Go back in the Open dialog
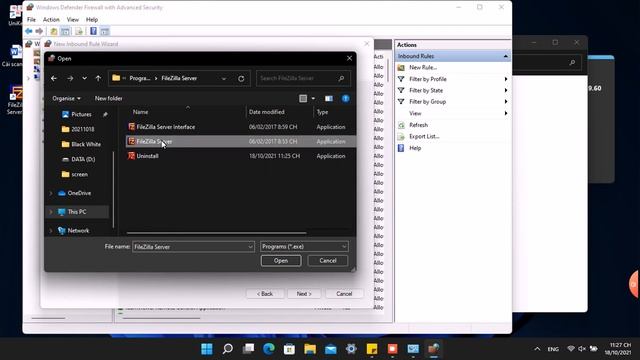 pyautogui.click(x=54, y=78)
